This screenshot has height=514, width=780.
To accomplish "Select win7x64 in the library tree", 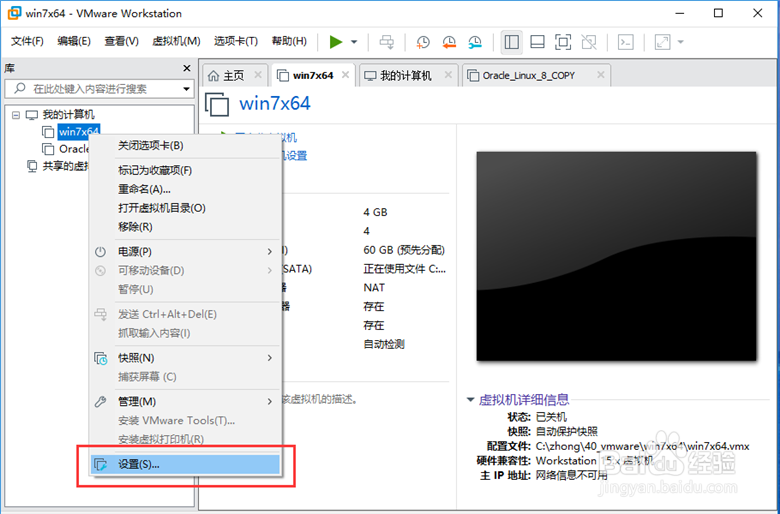I will pyautogui.click(x=79, y=132).
